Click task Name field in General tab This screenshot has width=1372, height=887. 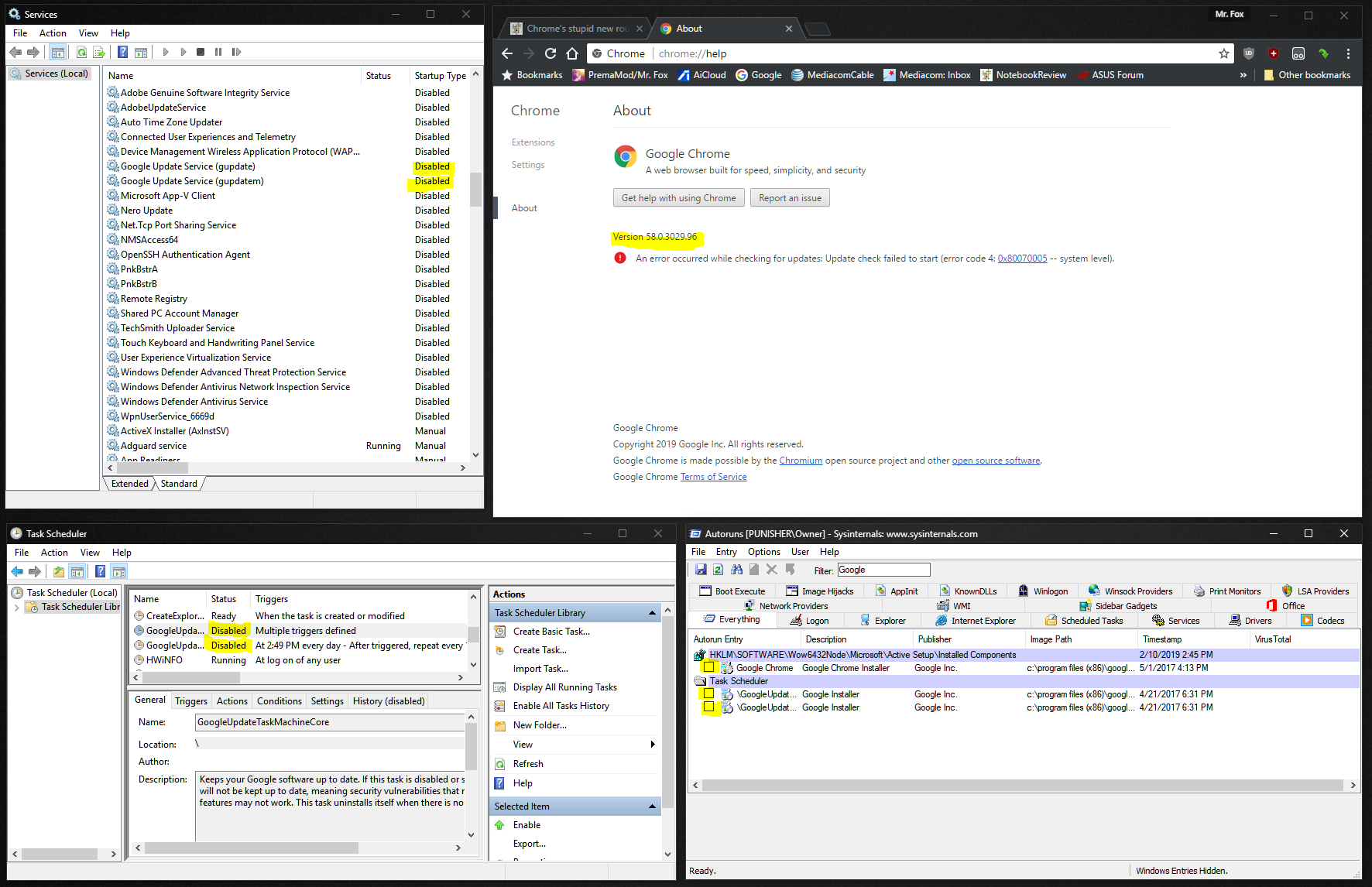click(330, 722)
